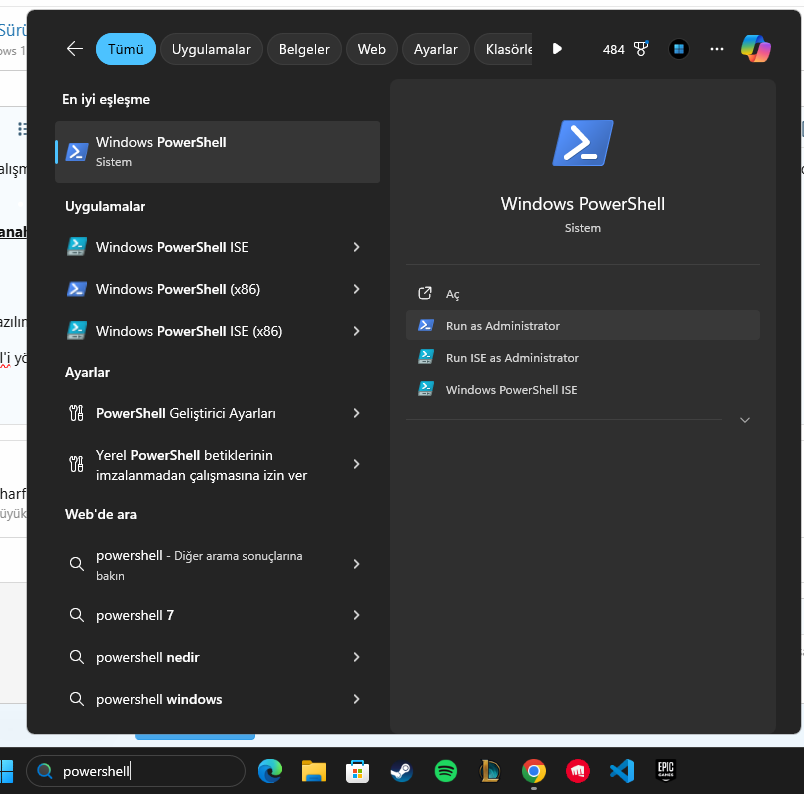This screenshot has height=794, width=804.
Task: Expand the Yerel PowerShell betiklerinin chevron
Action: coord(356,464)
